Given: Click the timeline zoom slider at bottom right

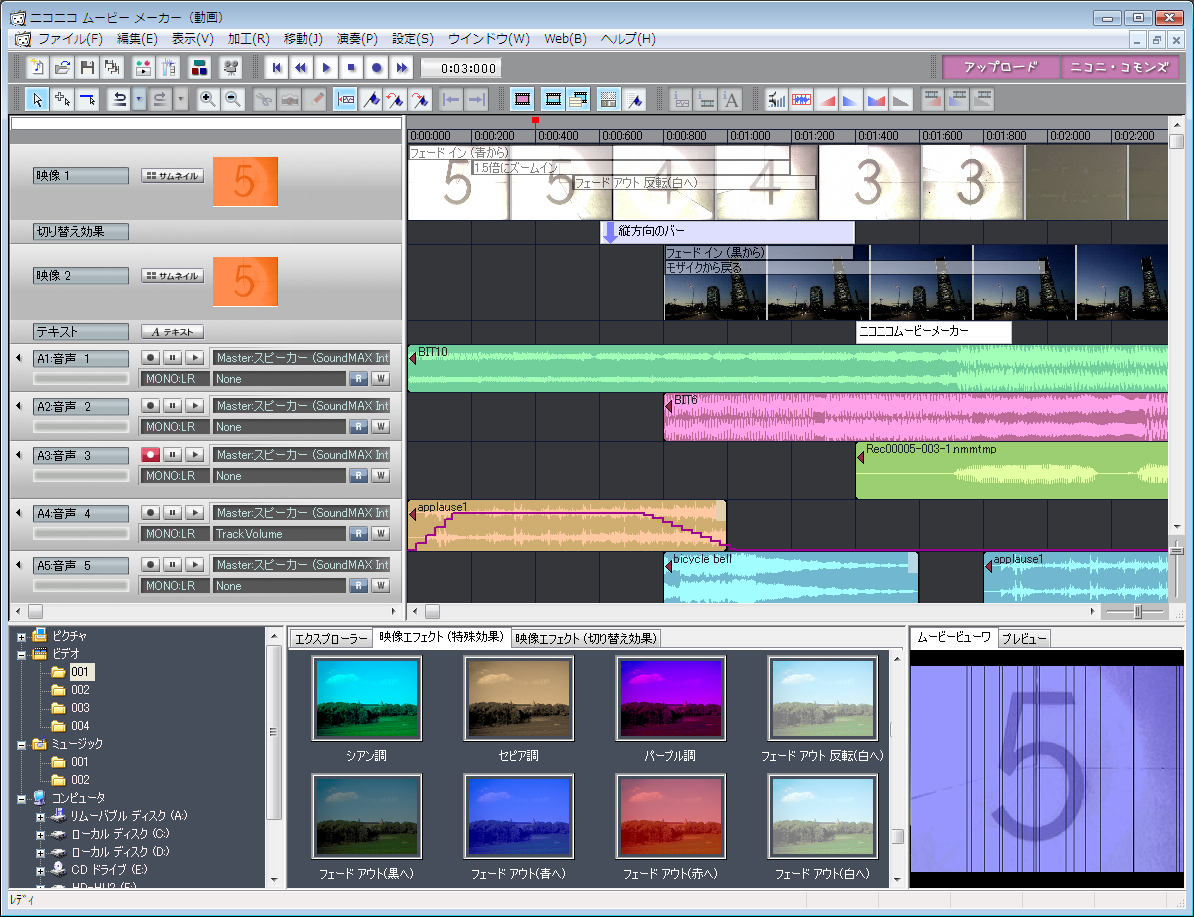Looking at the screenshot, I should [x=1137, y=612].
